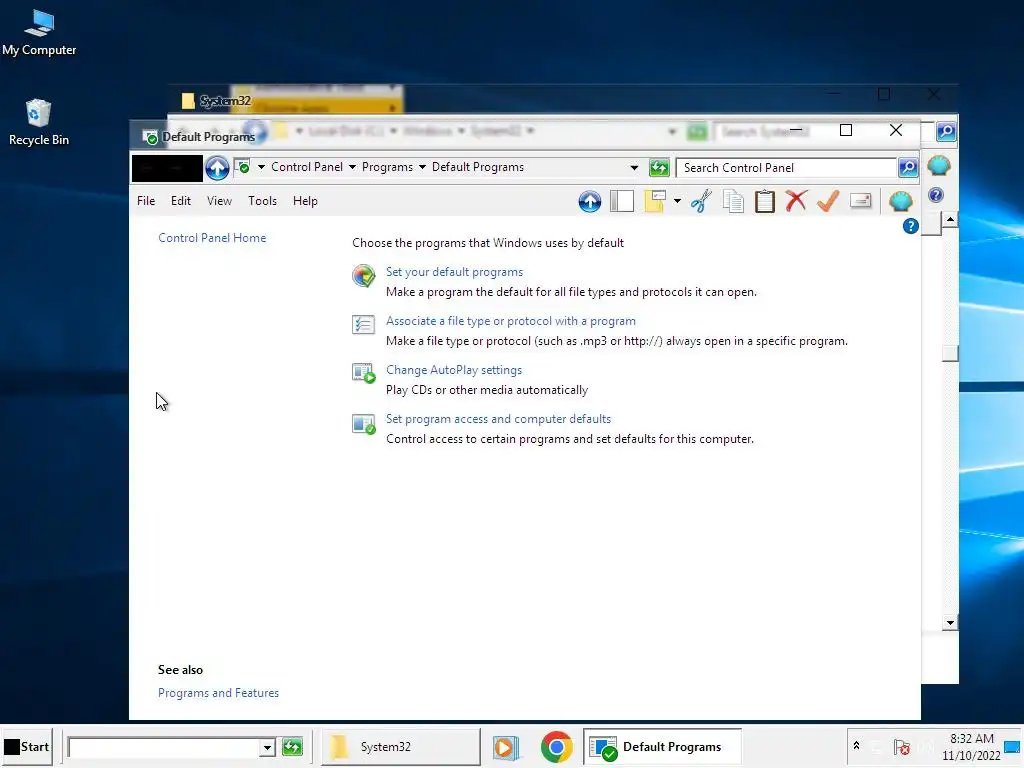Click scroll up arrow in System32 window
Screen dimensions: 1024x768
tap(950, 219)
